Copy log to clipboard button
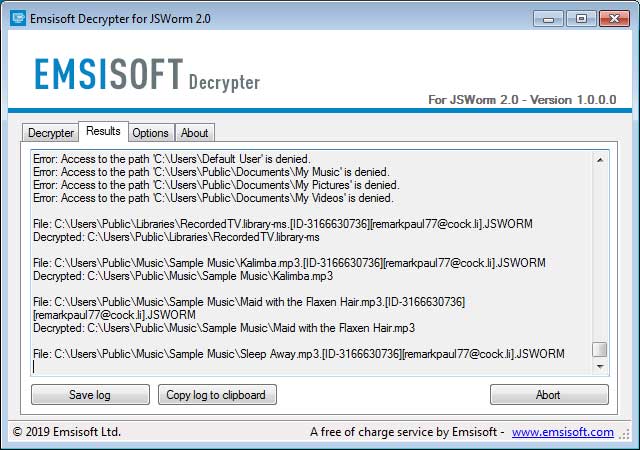The image size is (640, 450). tap(217, 395)
